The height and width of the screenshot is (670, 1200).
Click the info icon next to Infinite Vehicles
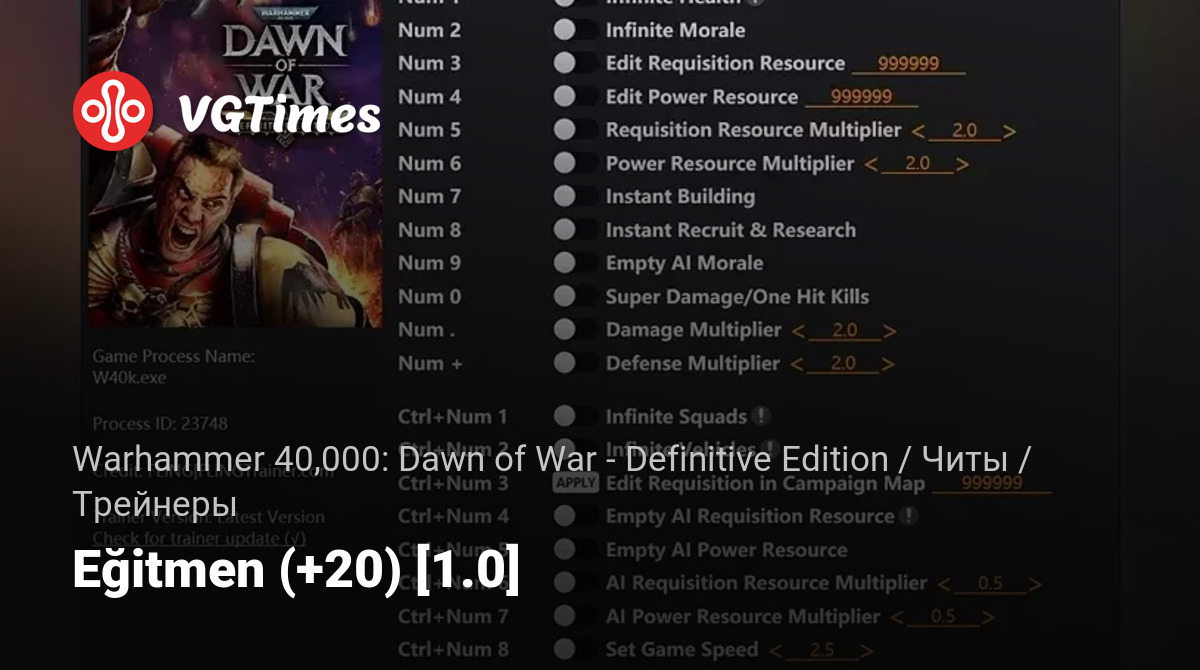(770, 448)
